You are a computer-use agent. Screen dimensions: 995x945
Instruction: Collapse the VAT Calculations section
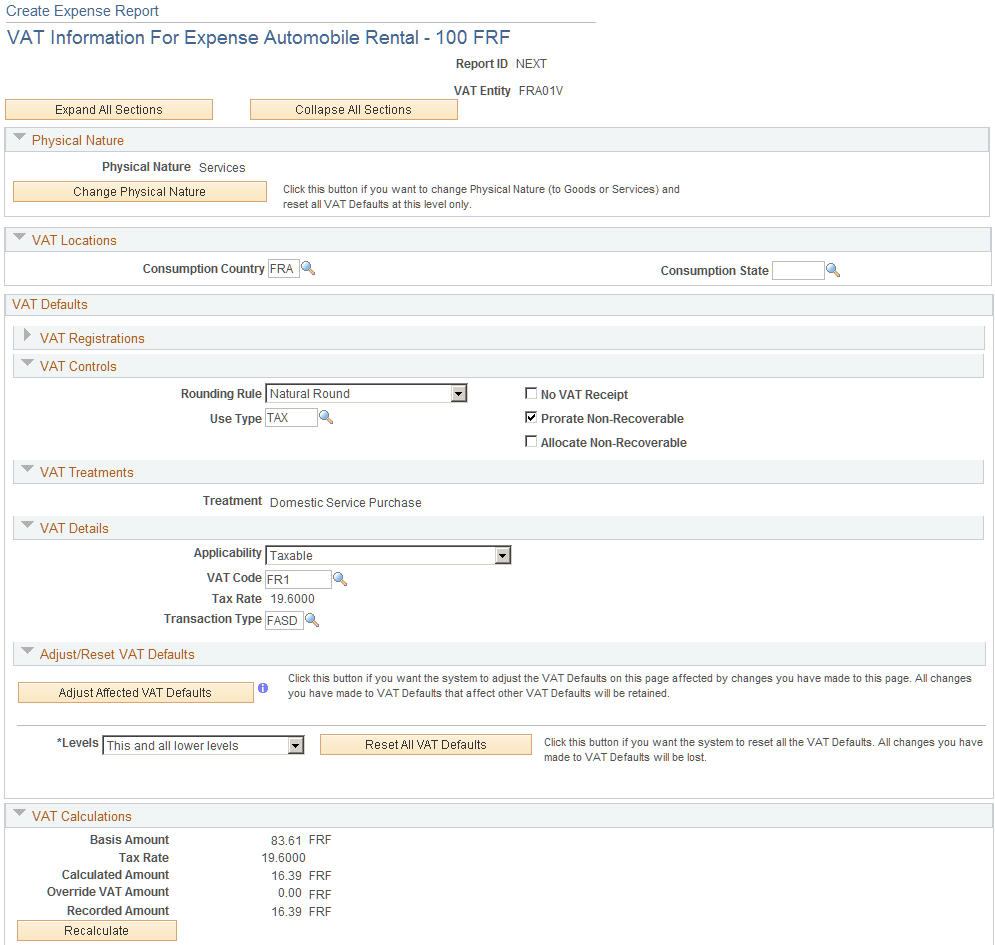coord(18,815)
